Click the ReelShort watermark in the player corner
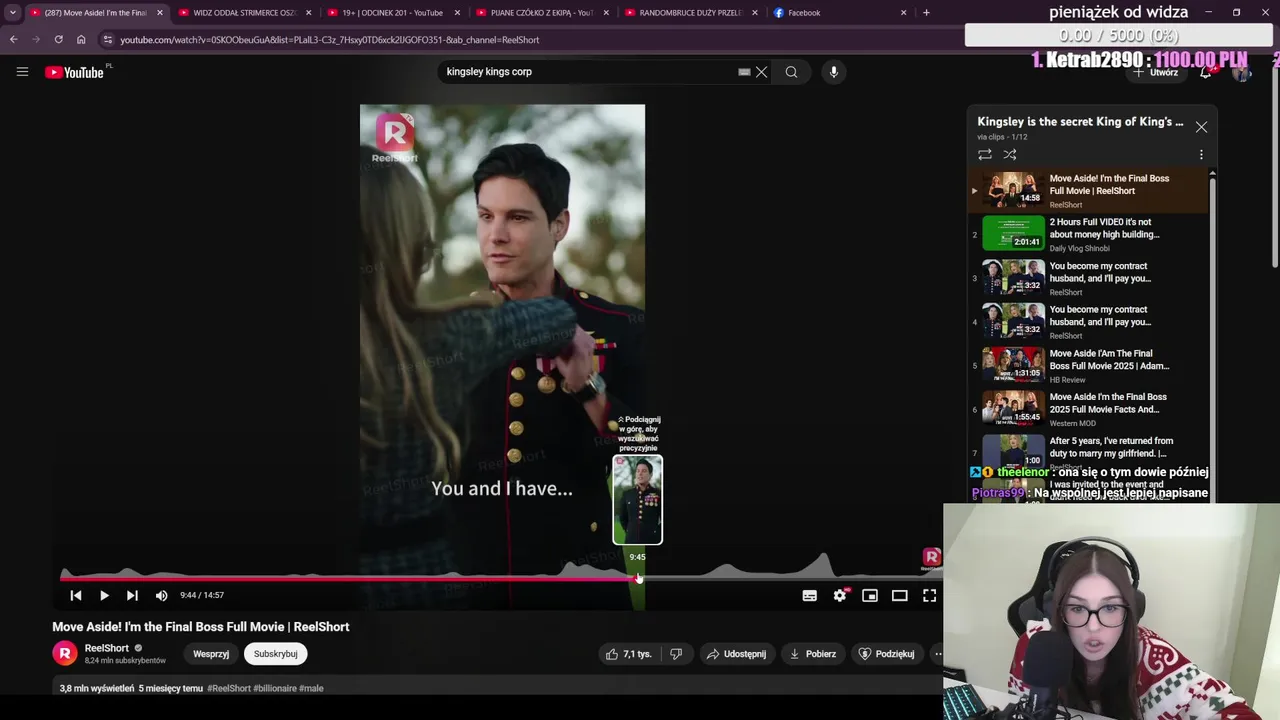Image resolution: width=1280 pixels, height=720 pixels. tap(931, 558)
